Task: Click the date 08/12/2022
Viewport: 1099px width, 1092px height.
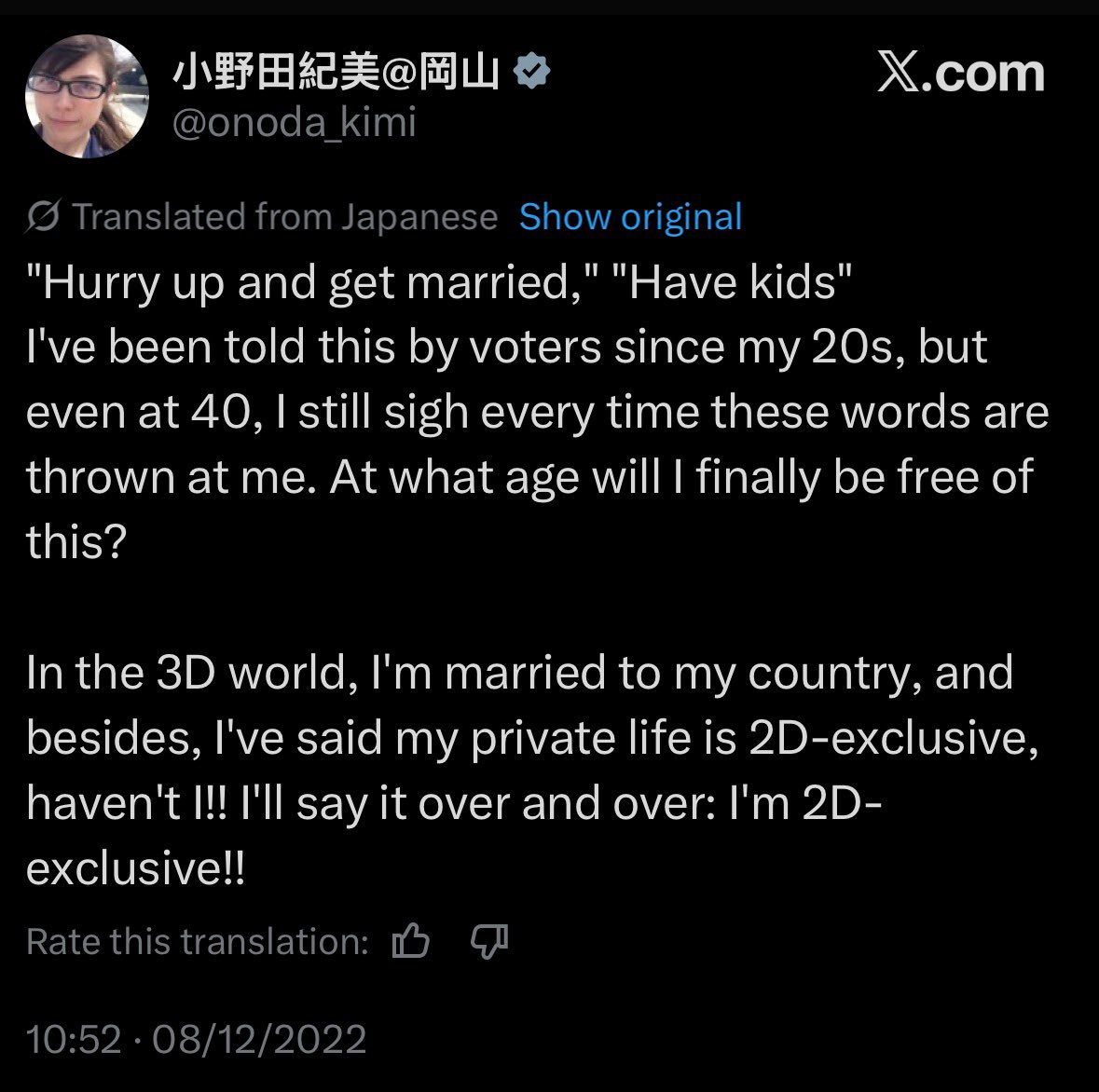Action: (x=259, y=1038)
